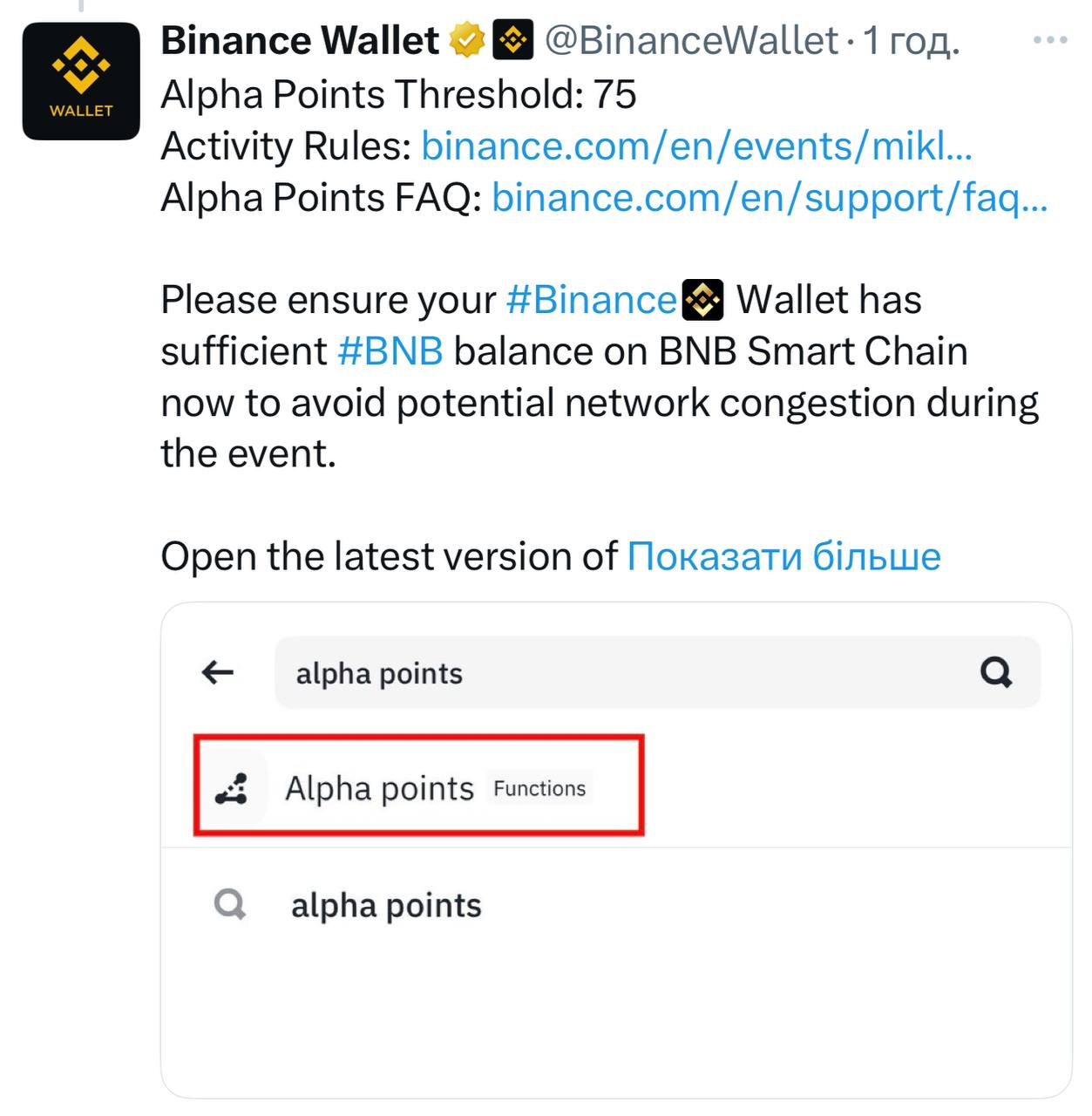Click the magnifier icon in the search bar

click(996, 672)
